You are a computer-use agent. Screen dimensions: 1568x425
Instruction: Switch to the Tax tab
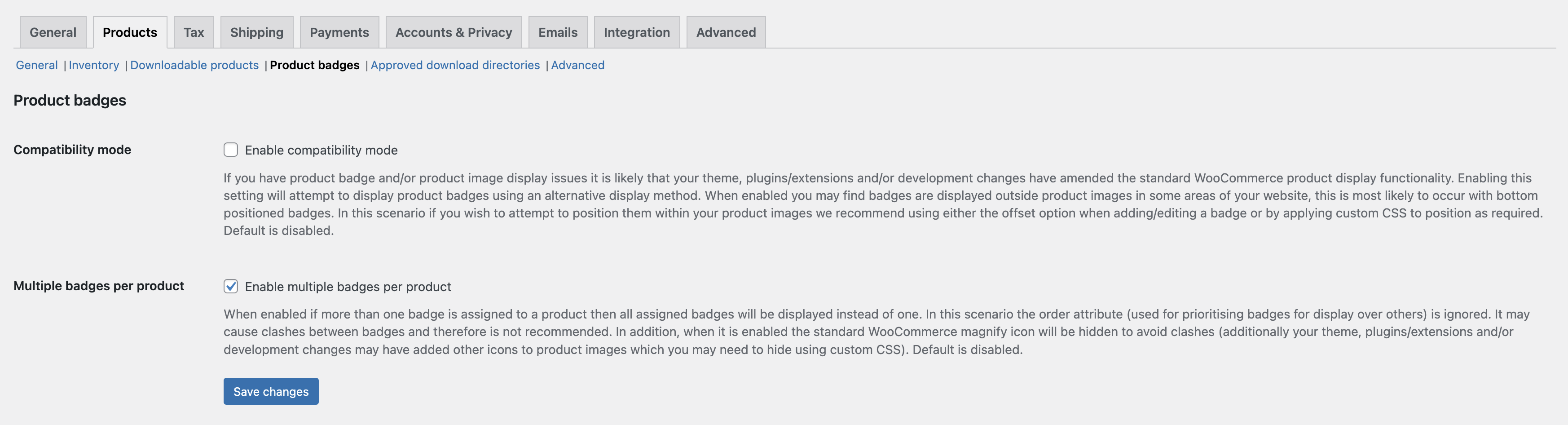click(194, 32)
